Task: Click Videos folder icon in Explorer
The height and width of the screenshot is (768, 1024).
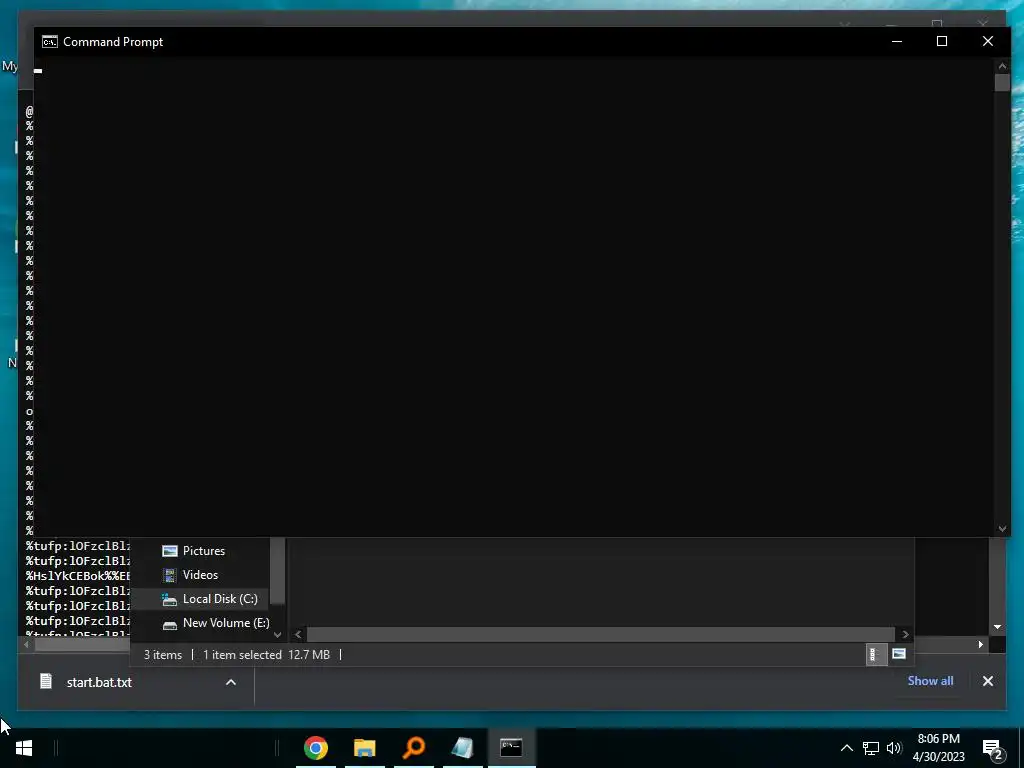Action: 170,575
